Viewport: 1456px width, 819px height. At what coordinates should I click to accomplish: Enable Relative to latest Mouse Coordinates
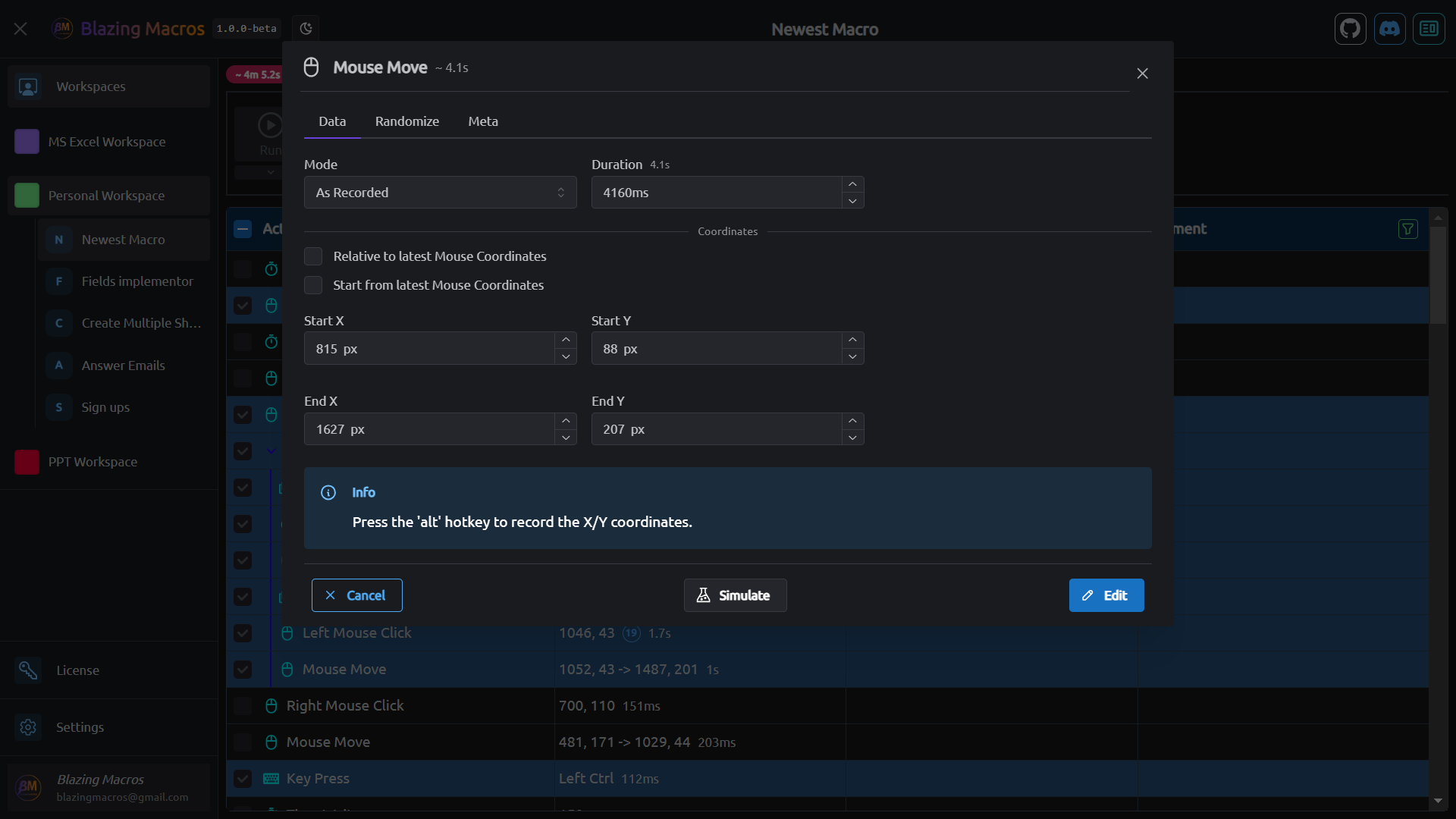point(313,256)
